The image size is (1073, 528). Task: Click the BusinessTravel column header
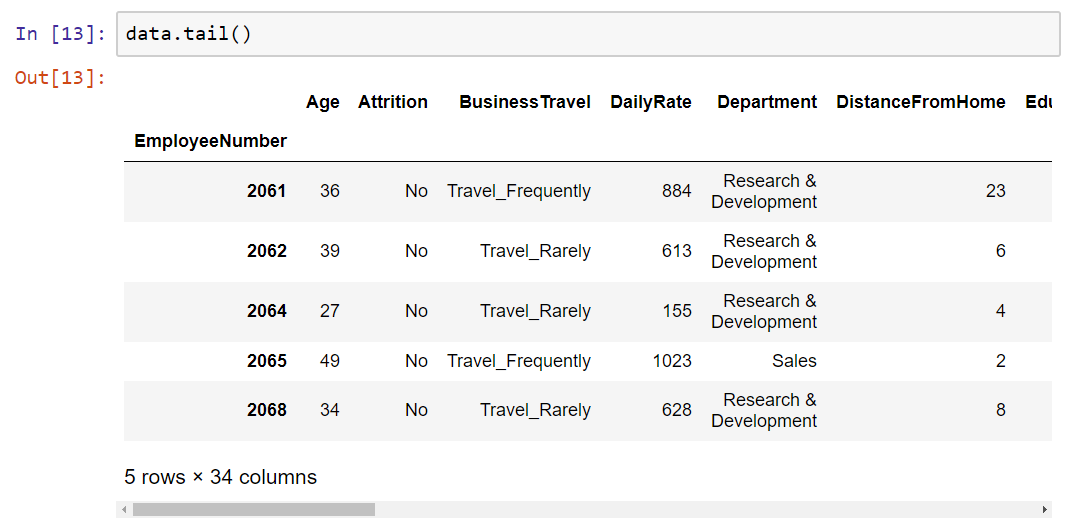525,102
